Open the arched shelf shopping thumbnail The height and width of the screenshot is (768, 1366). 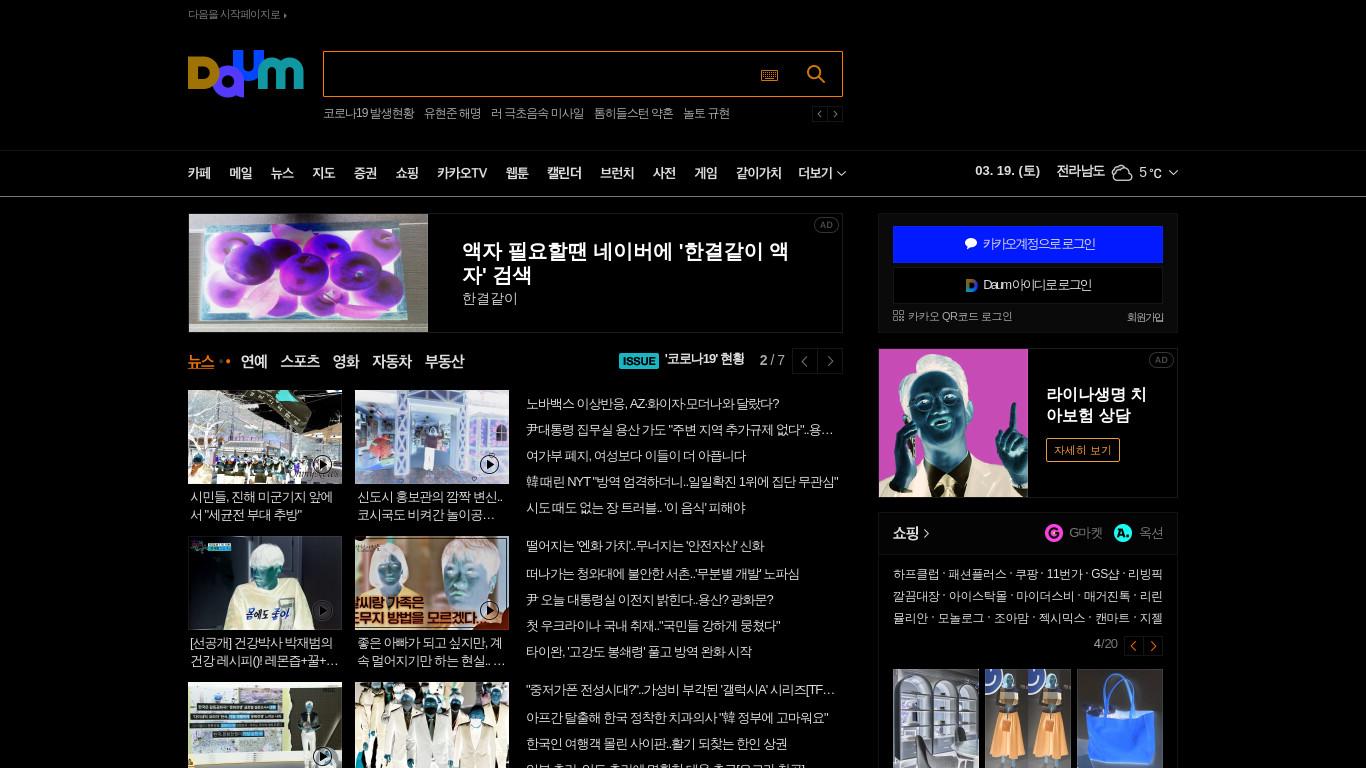click(x=936, y=718)
